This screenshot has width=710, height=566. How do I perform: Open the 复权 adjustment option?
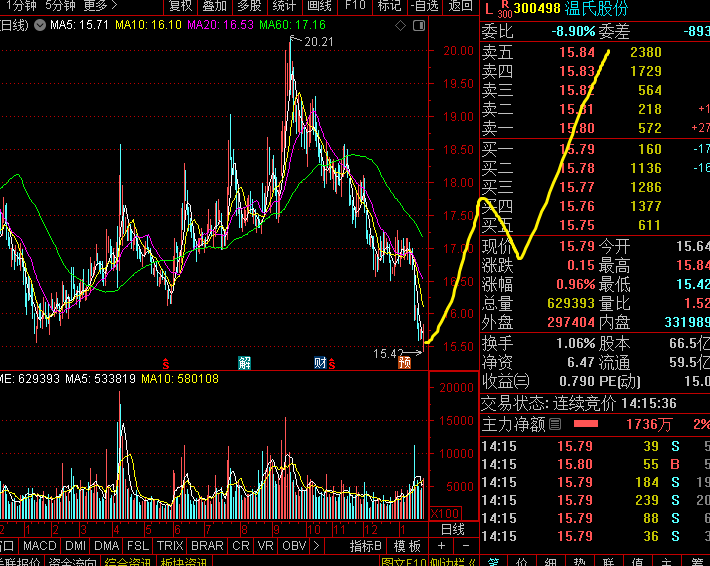(180, 6)
